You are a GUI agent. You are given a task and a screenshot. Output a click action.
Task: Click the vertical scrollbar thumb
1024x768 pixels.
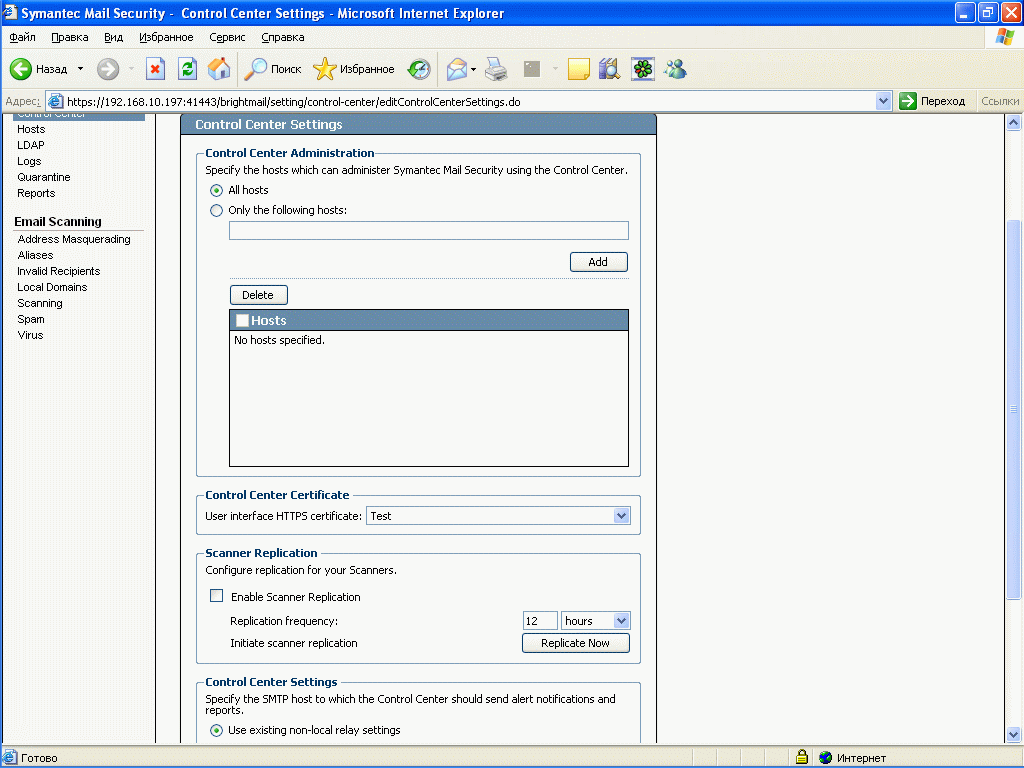(x=1013, y=409)
